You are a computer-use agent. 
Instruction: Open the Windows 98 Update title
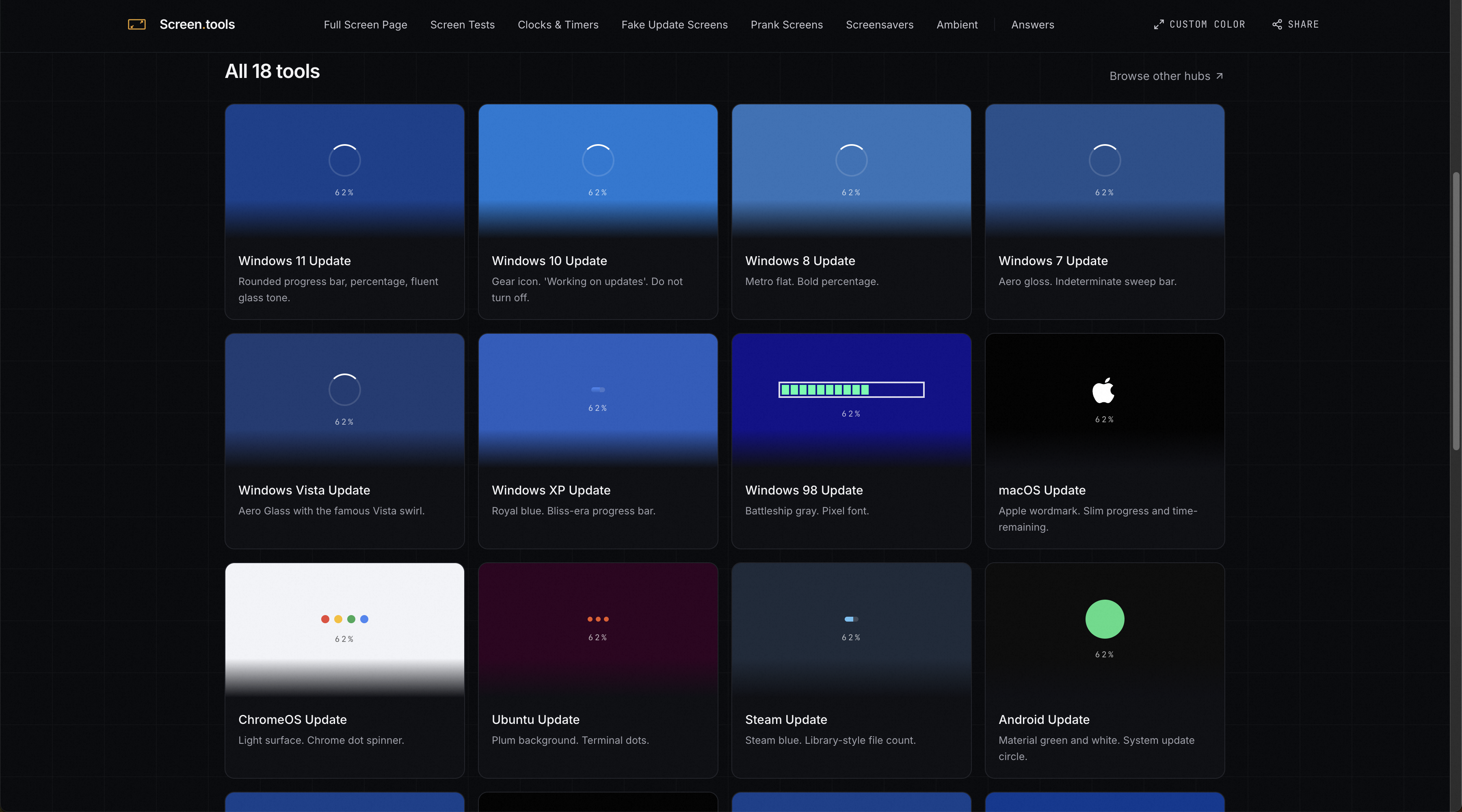(x=804, y=490)
